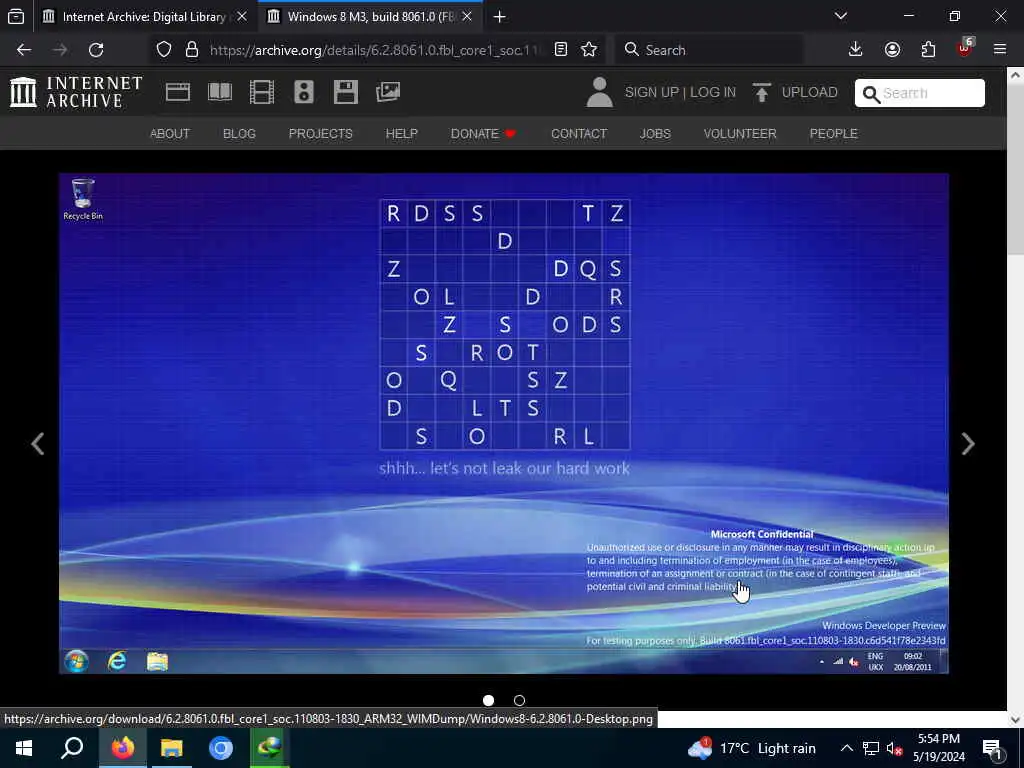Open the BLOG menu item

tap(239, 134)
